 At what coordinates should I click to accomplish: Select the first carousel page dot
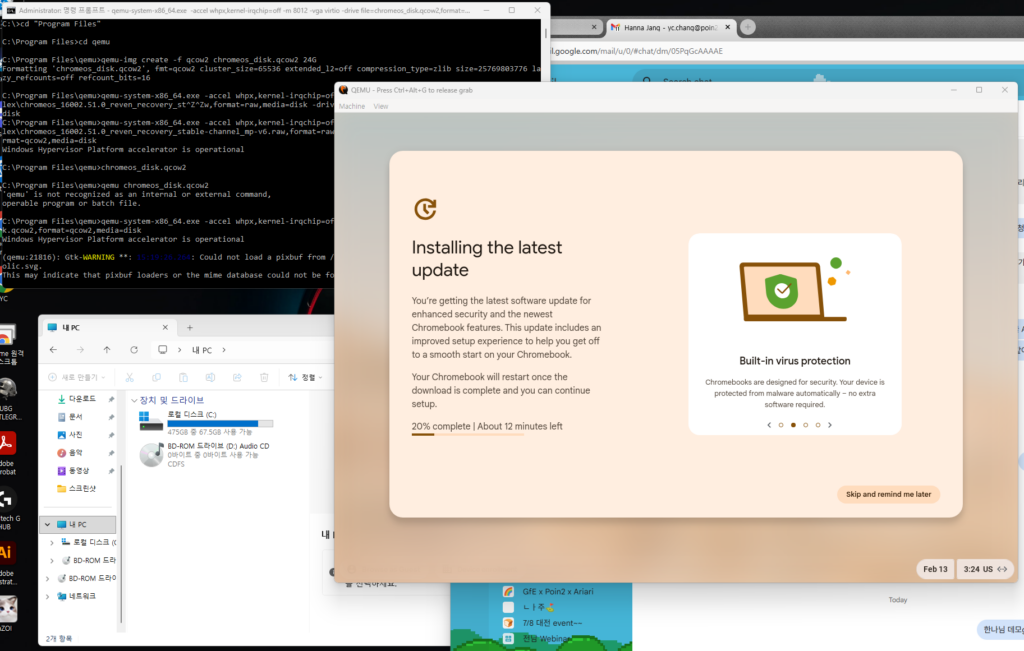(781, 425)
